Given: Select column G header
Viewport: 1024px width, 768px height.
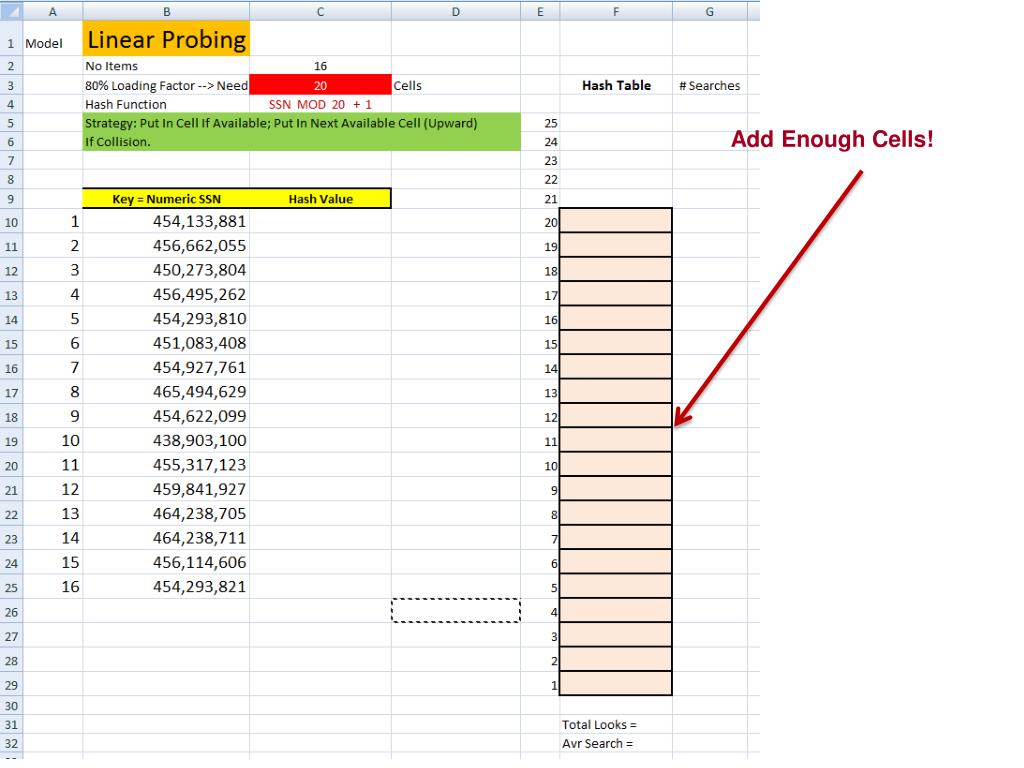Looking at the screenshot, I should 710,11.
